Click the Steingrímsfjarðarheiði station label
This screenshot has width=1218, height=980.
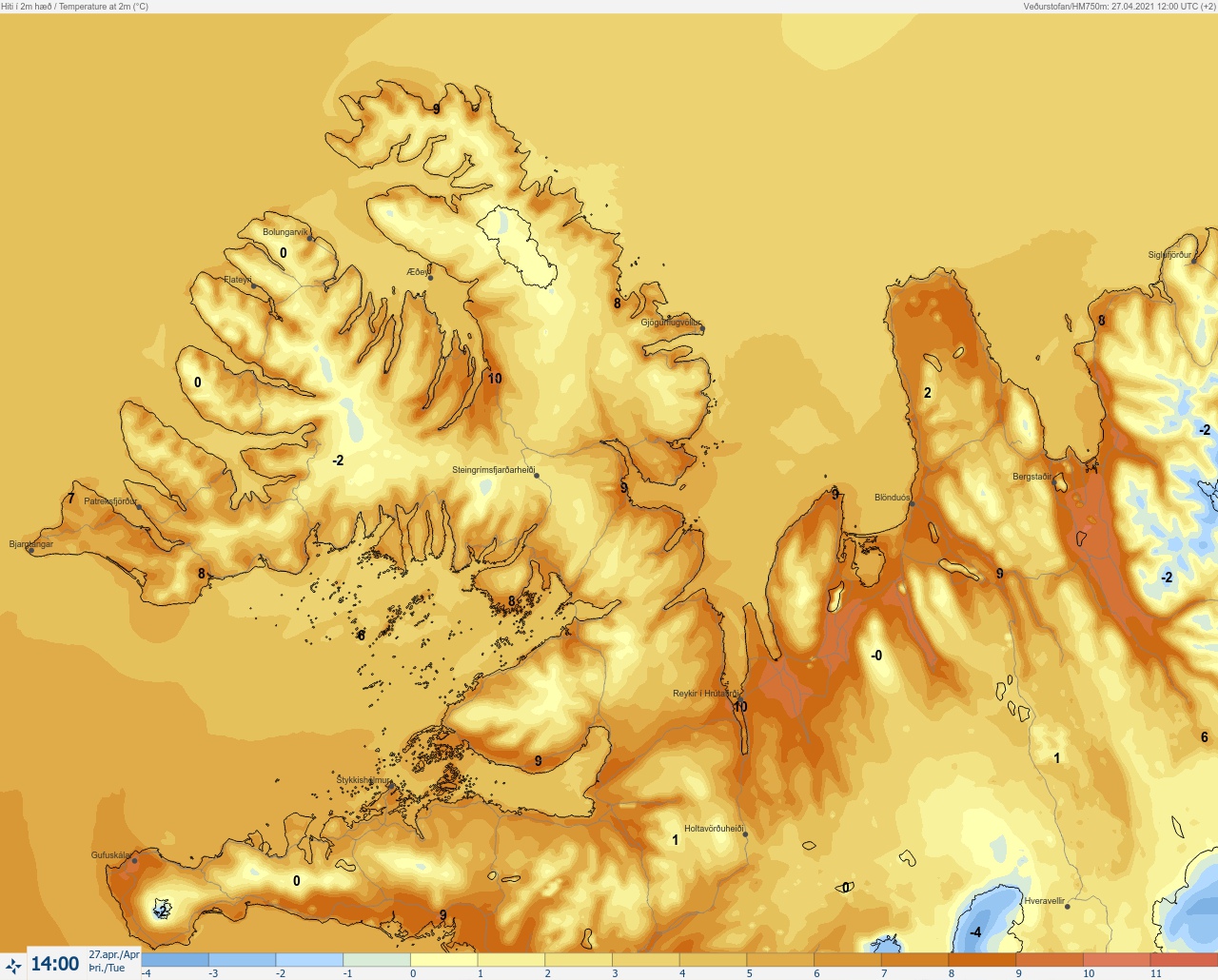point(494,470)
